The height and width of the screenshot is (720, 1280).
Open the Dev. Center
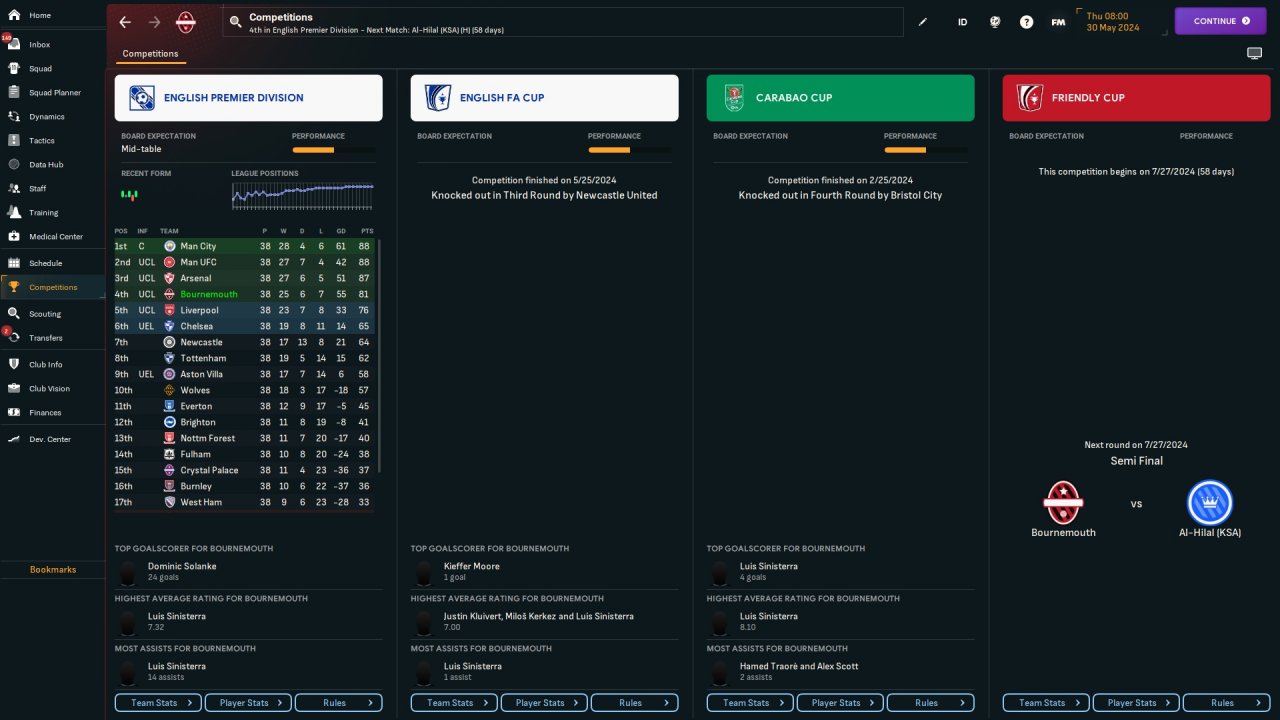(50, 439)
